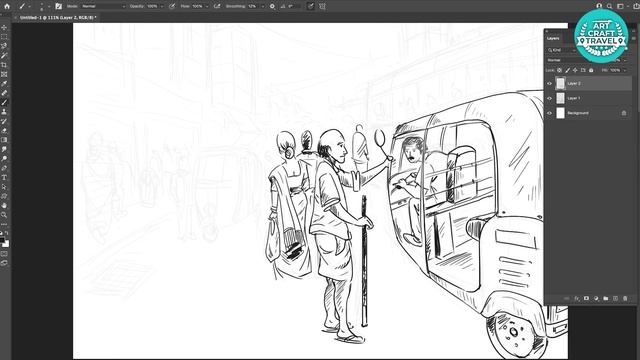Create a new group folder icon

[606, 299]
